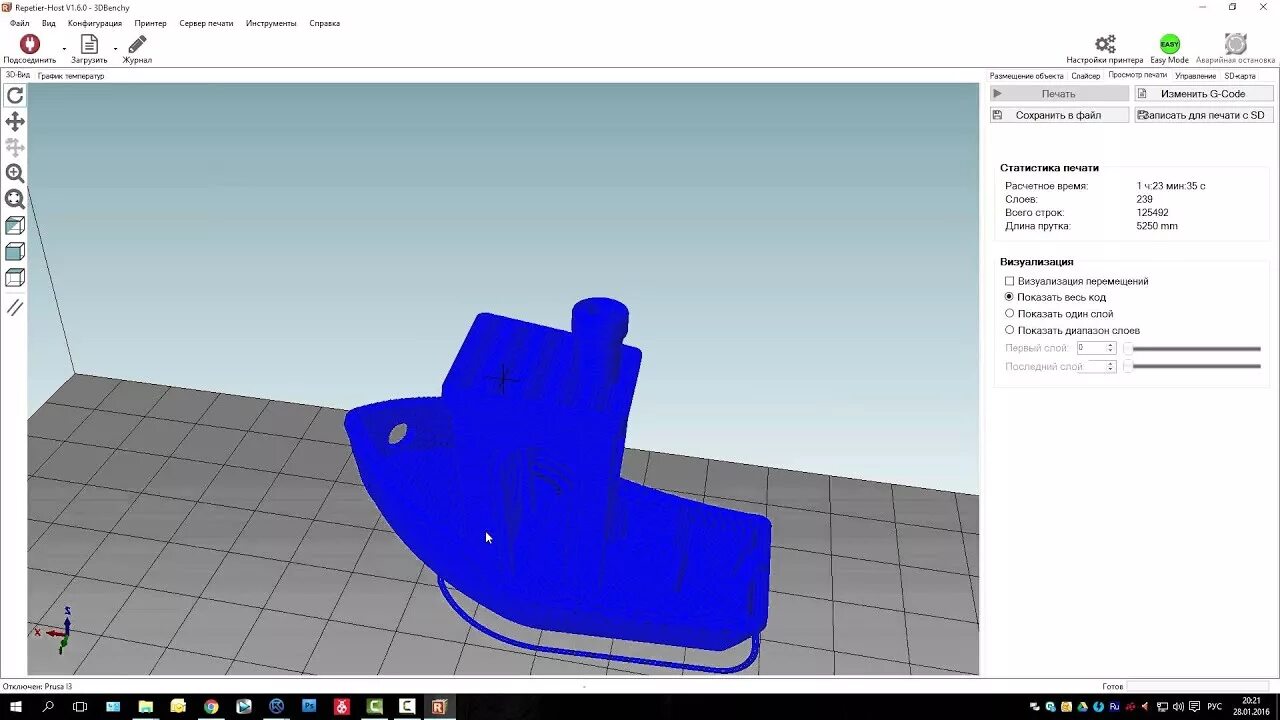This screenshot has width=1280, height=720.
Task: Click Аварийная остановка emergency stop icon
Action: tap(1236, 44)
